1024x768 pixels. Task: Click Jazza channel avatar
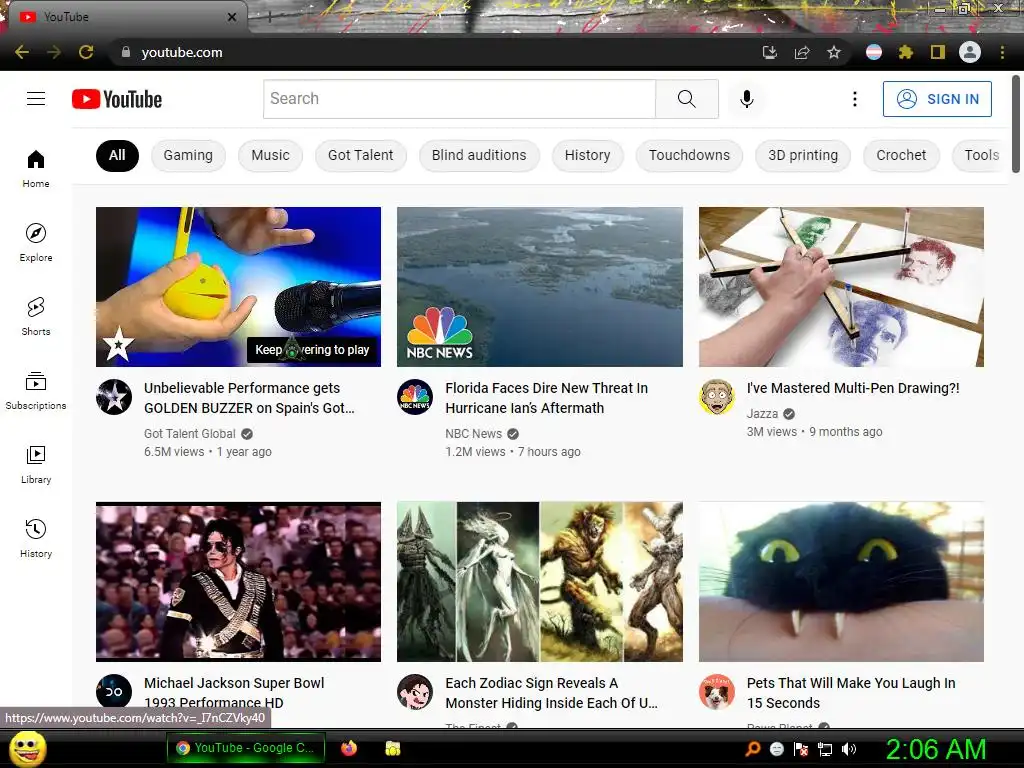(x=716, y=396)
